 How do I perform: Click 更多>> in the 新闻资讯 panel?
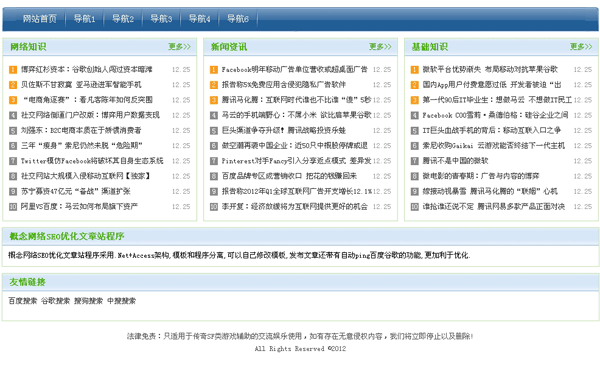(x=380, y=47)
